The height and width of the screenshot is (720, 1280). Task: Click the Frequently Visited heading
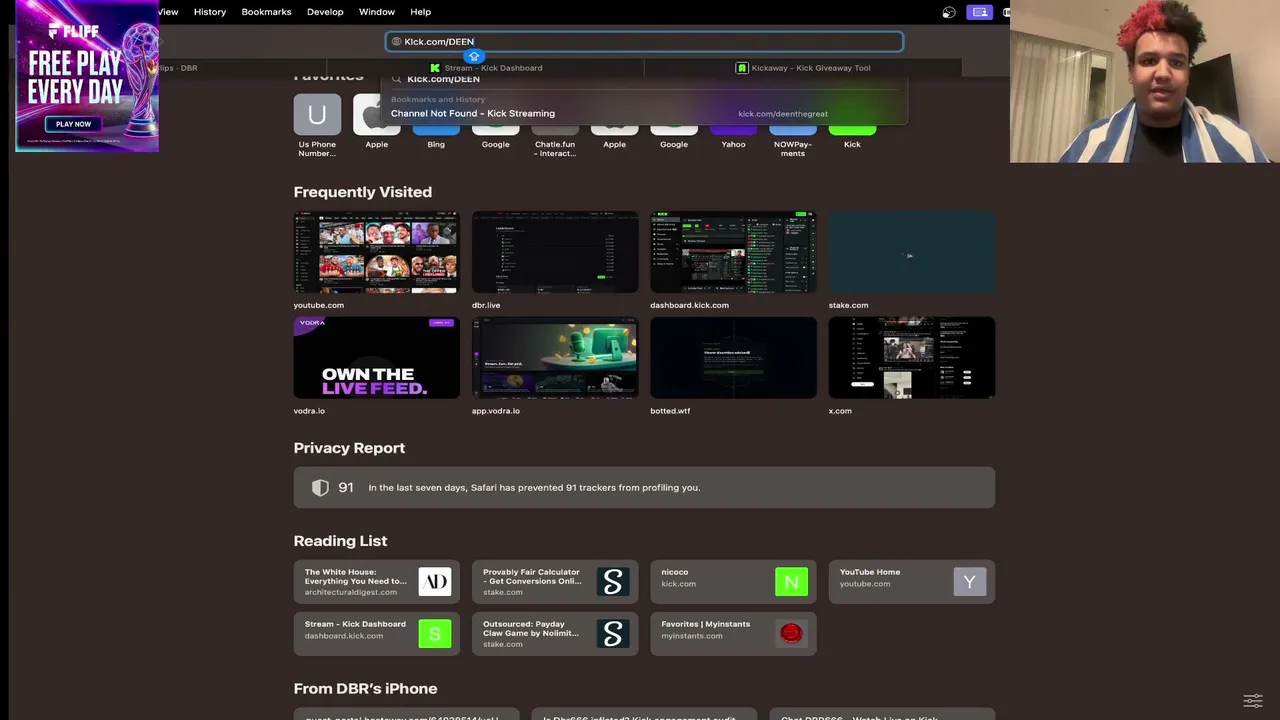[x=363, y=192]
